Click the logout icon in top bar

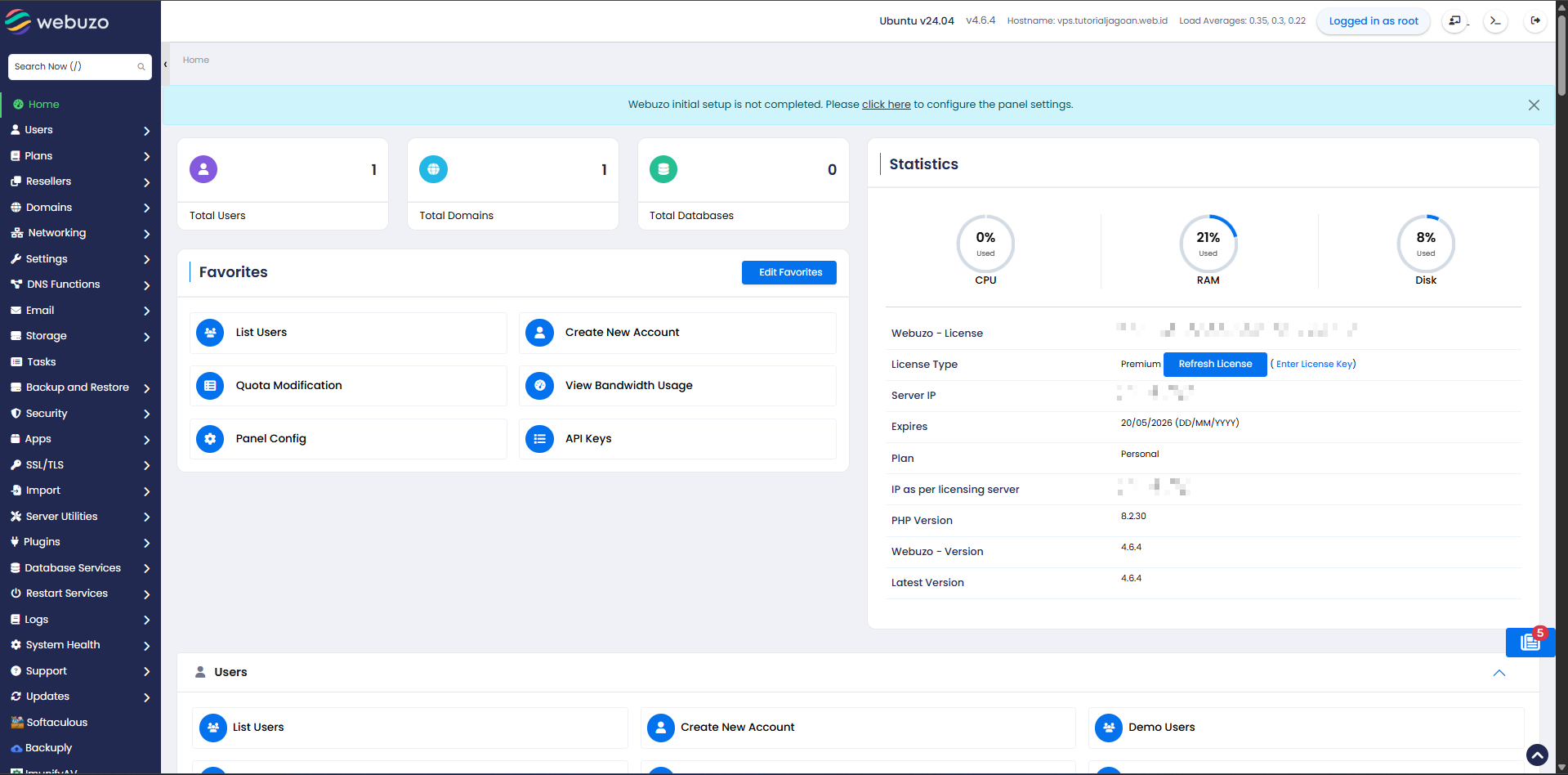coord(1535,21)
